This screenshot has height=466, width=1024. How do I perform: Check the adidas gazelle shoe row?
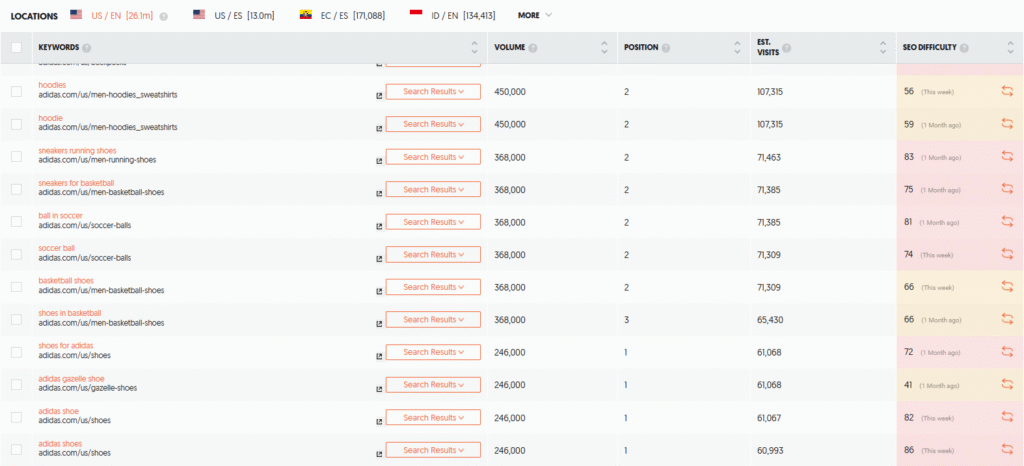(16, 385)
